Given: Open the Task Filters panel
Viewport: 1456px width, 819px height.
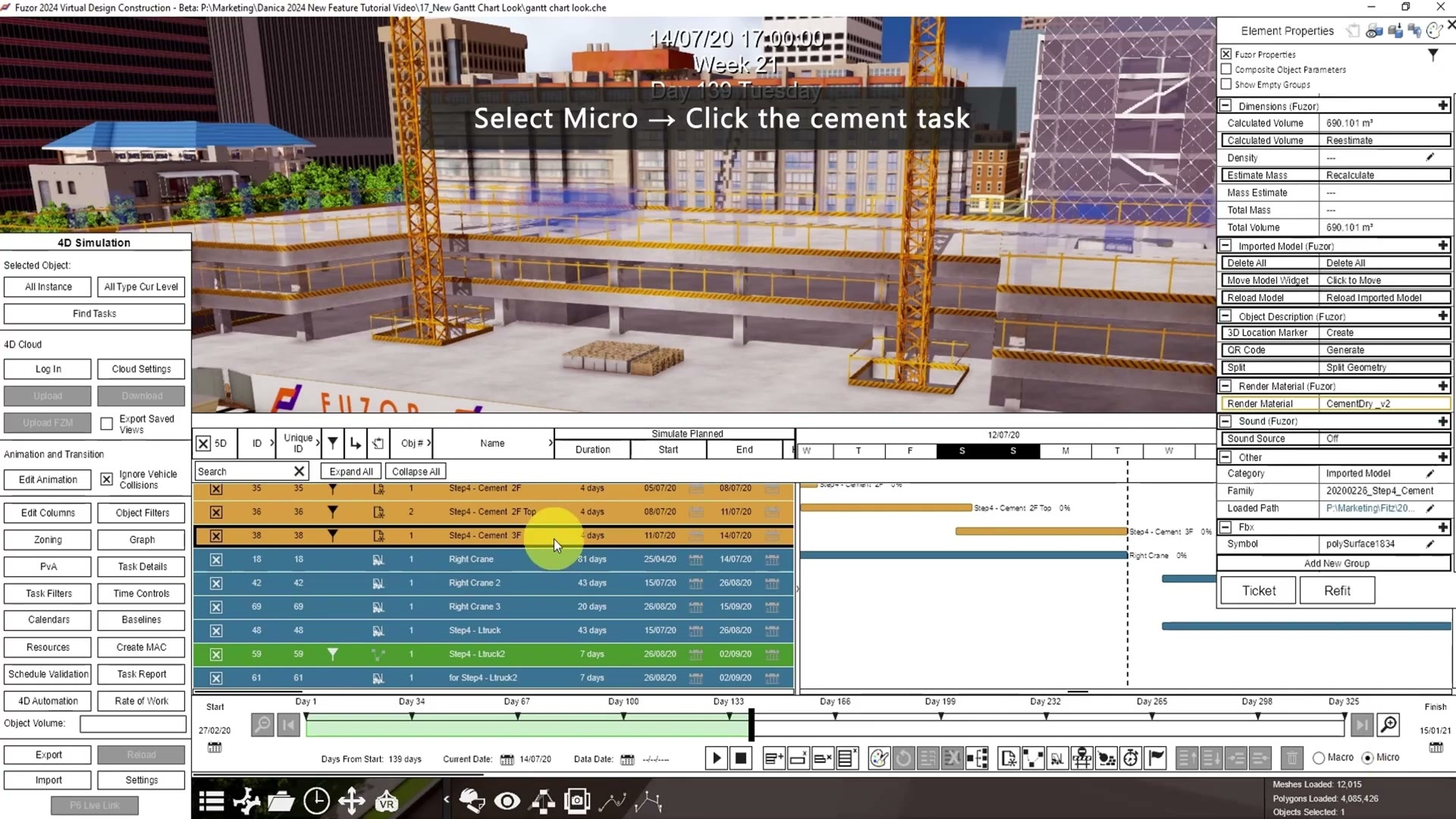Looking at the screenshot, I should pos(49,593).
